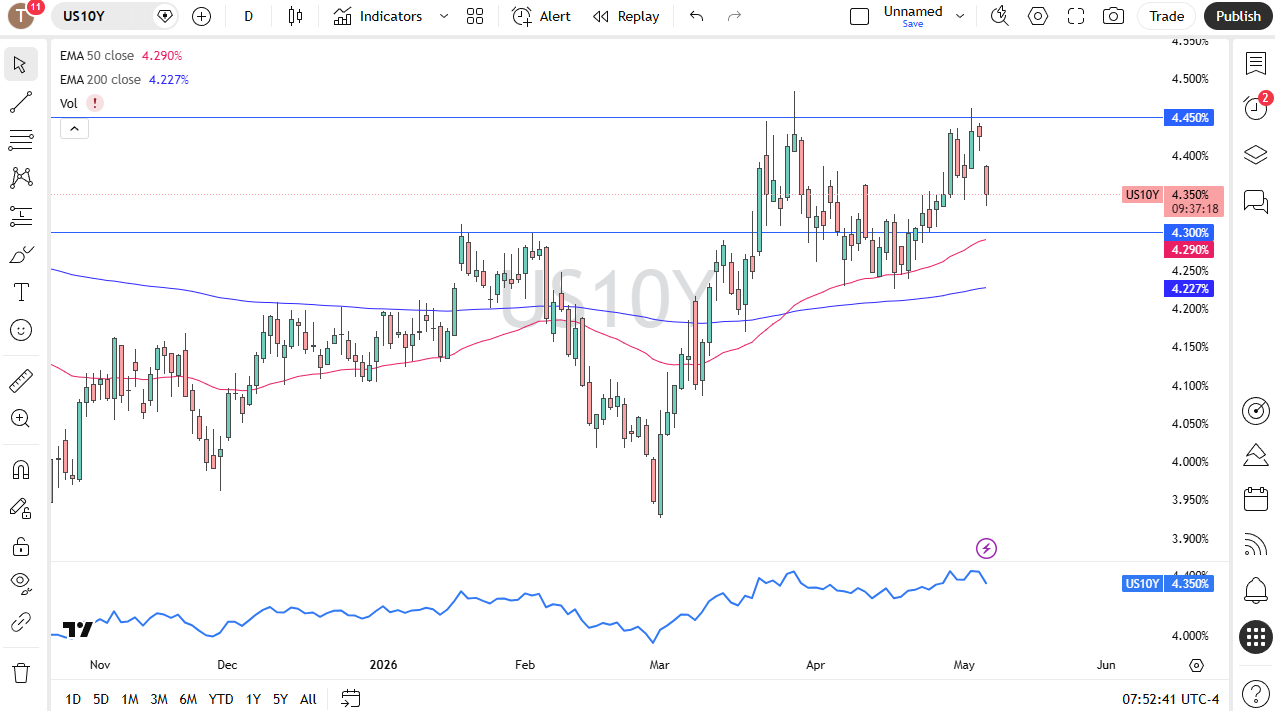Viewport: 1275px width, 711px height.
Task: Expand the Unnamed layout dropdown
Action: (960, 16)
